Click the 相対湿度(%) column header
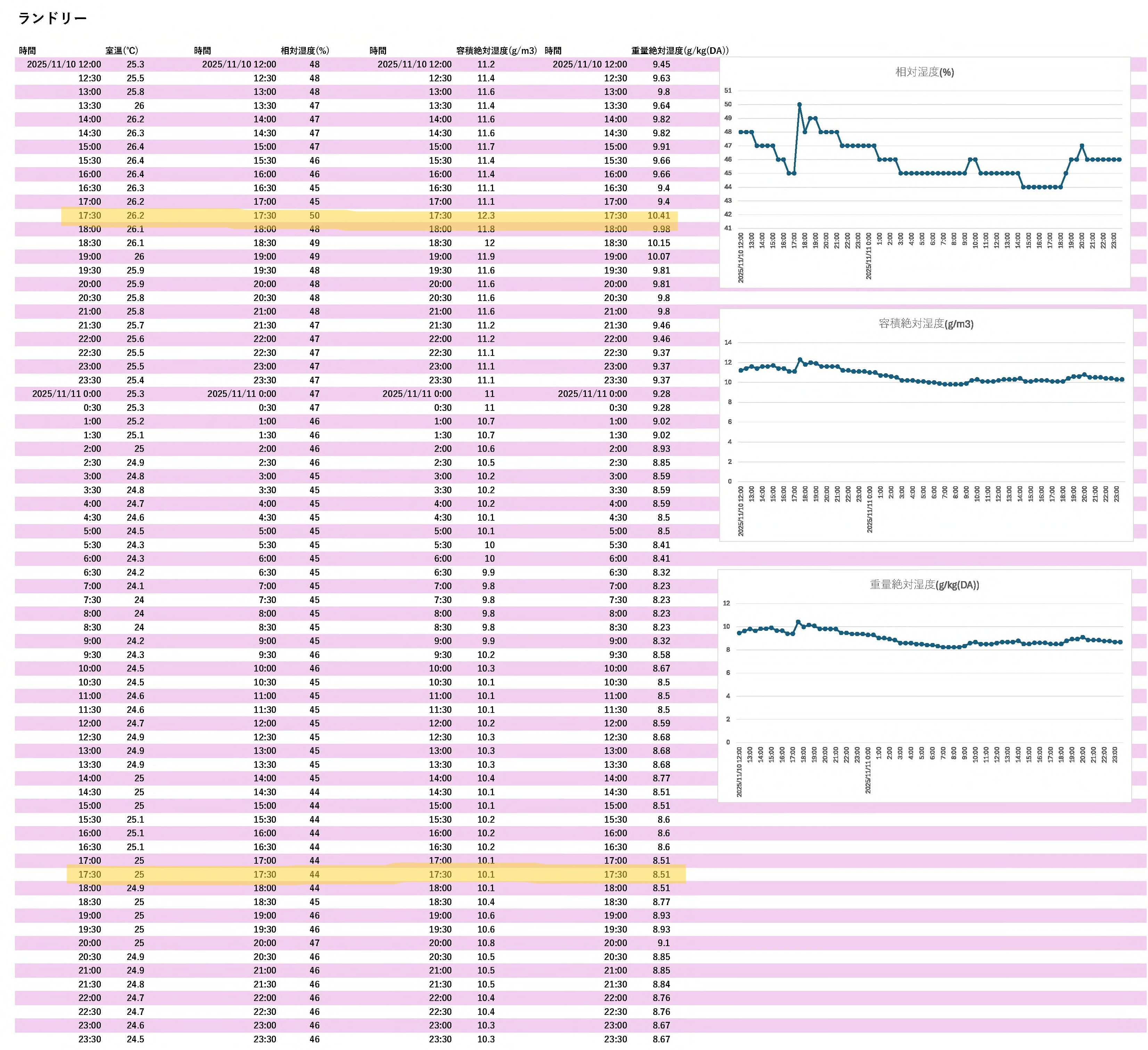 [305, 51]
